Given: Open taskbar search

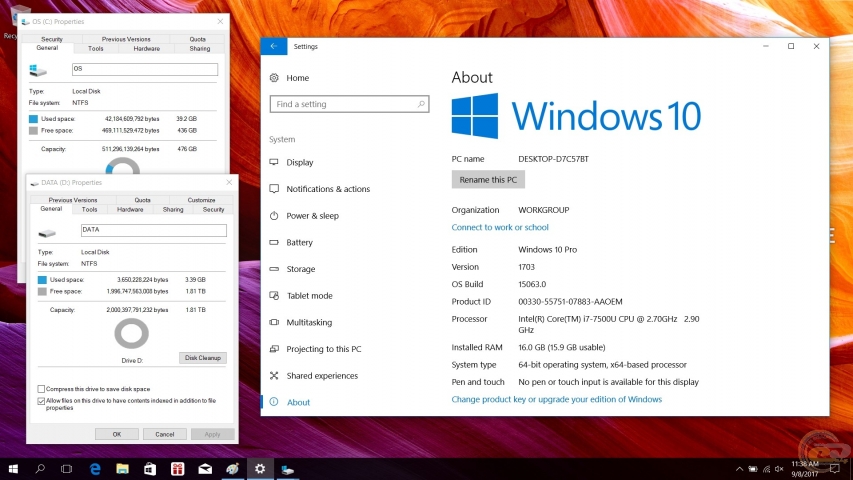Looking at the screenshot, I should tap(40, 469).
